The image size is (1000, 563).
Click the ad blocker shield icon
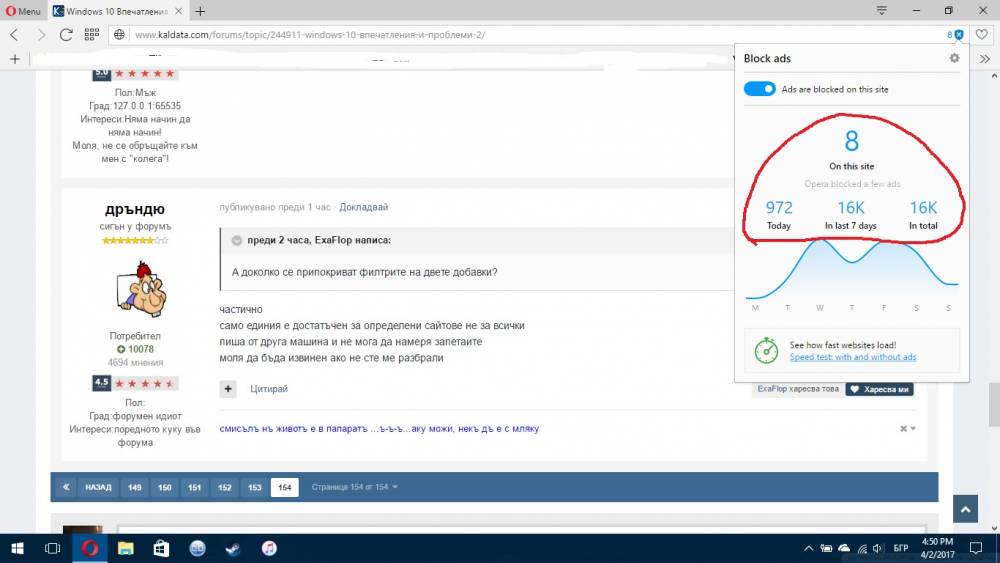[959, 34]
